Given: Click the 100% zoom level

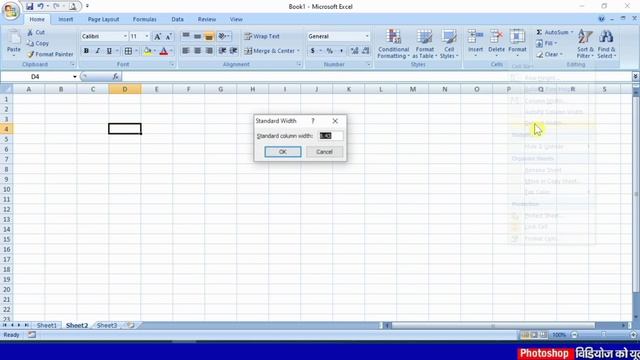Looking at the screenshot, I should click(559, 335).
